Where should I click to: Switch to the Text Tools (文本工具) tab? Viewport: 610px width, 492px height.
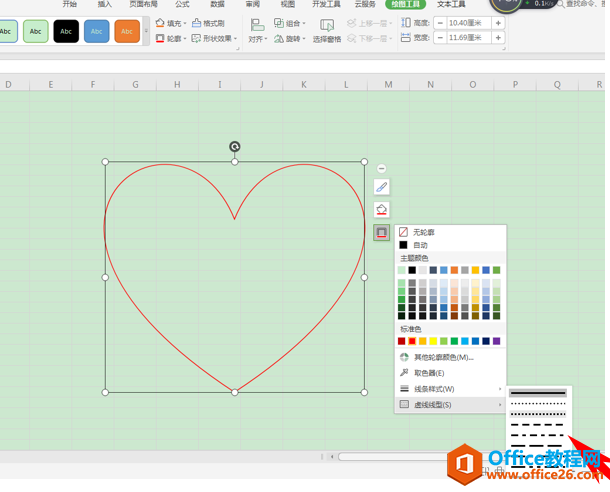(x=451, y=4)
